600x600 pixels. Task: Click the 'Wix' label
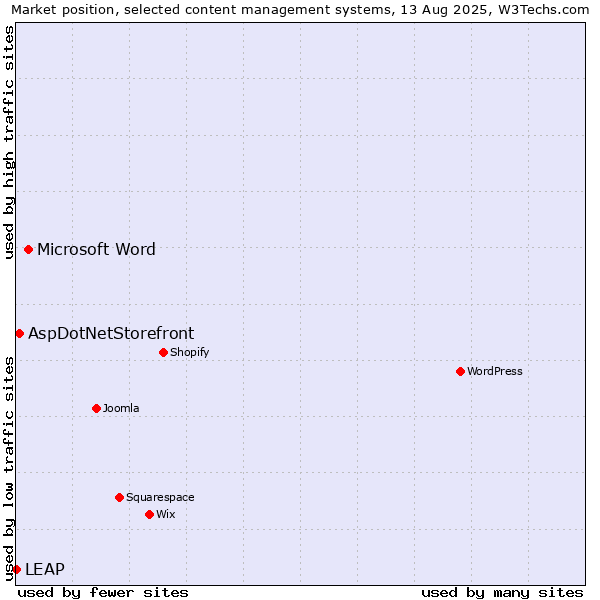tap(166, 514)
